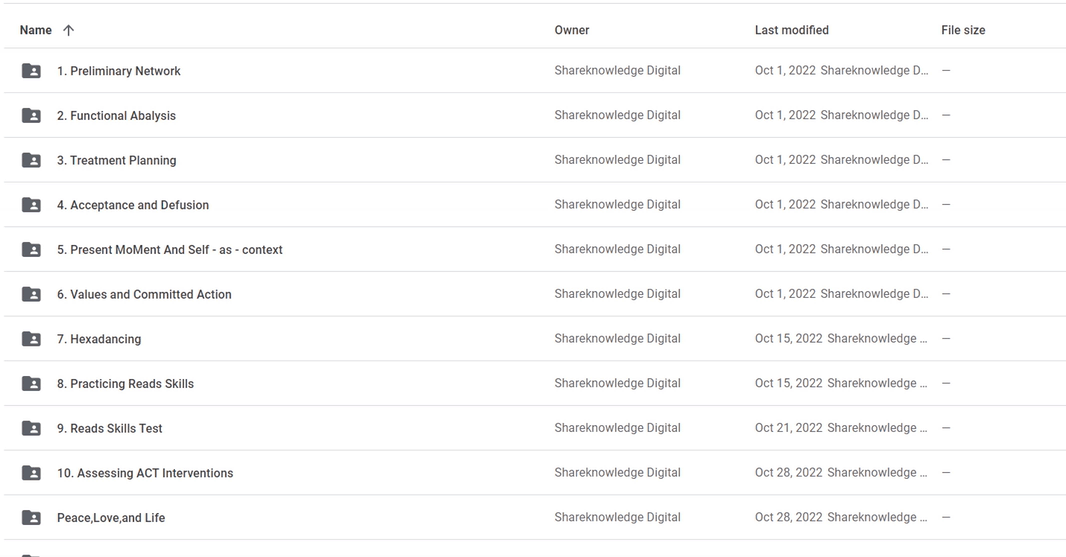Viewport: 1066px width, 557px height.
Task: Click the Owner column header
Action: [571, 30]
